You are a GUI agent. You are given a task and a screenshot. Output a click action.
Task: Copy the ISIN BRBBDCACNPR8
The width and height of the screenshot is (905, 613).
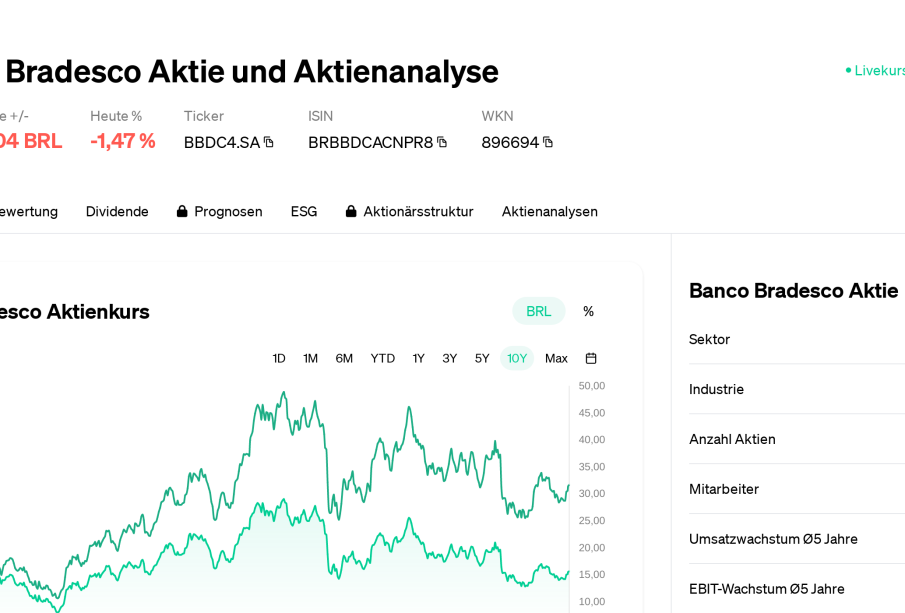[442, 142]
